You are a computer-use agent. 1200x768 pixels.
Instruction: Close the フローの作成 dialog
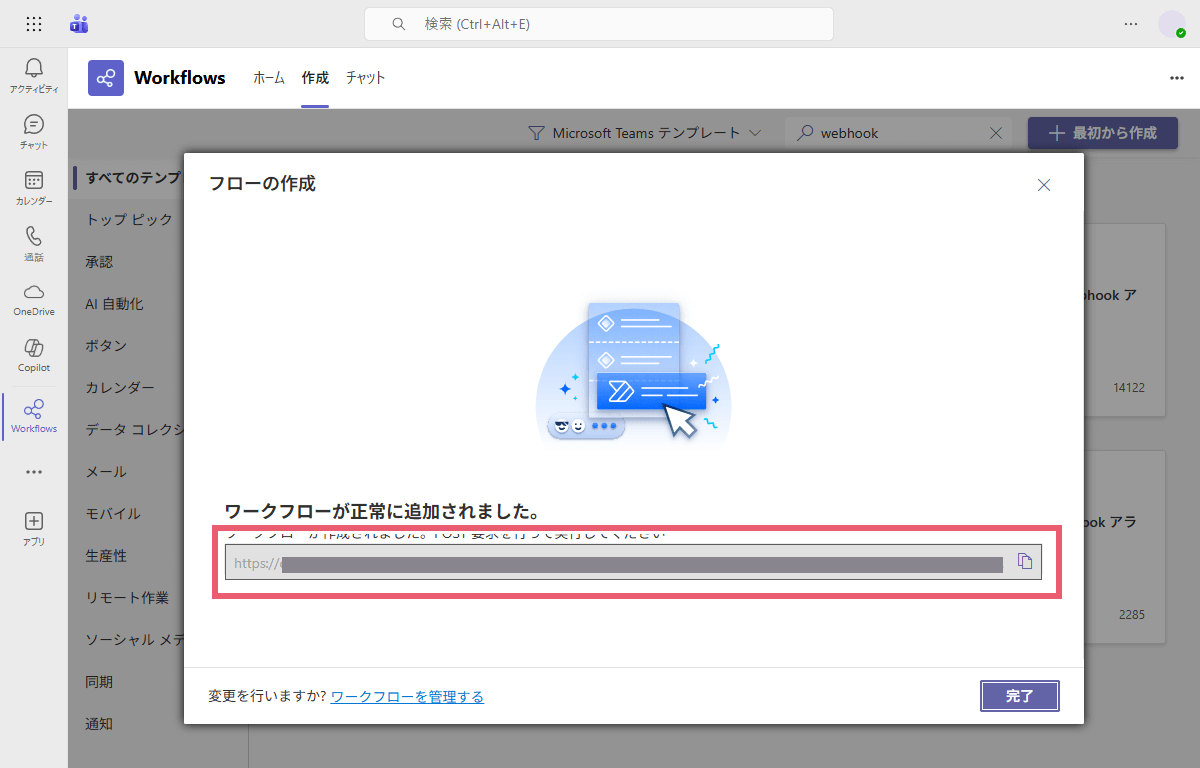tap(1044, 185)
